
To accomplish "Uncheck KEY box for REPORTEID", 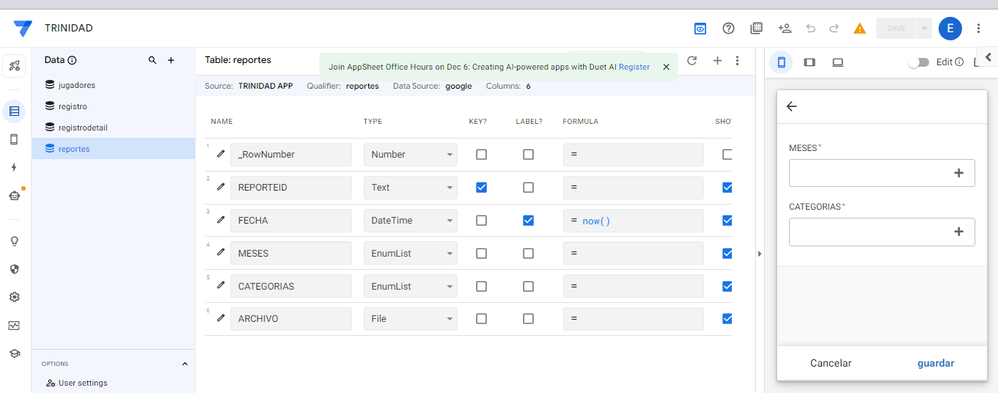I will (x=481, y=187).
